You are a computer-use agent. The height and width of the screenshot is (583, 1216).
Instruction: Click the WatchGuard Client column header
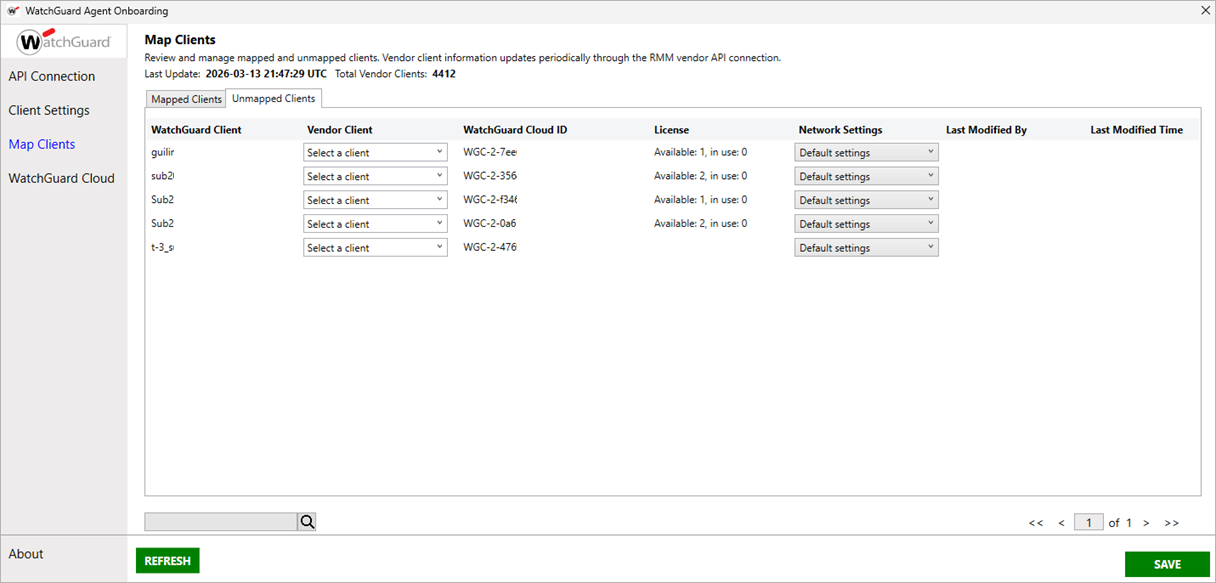(196, 130)
